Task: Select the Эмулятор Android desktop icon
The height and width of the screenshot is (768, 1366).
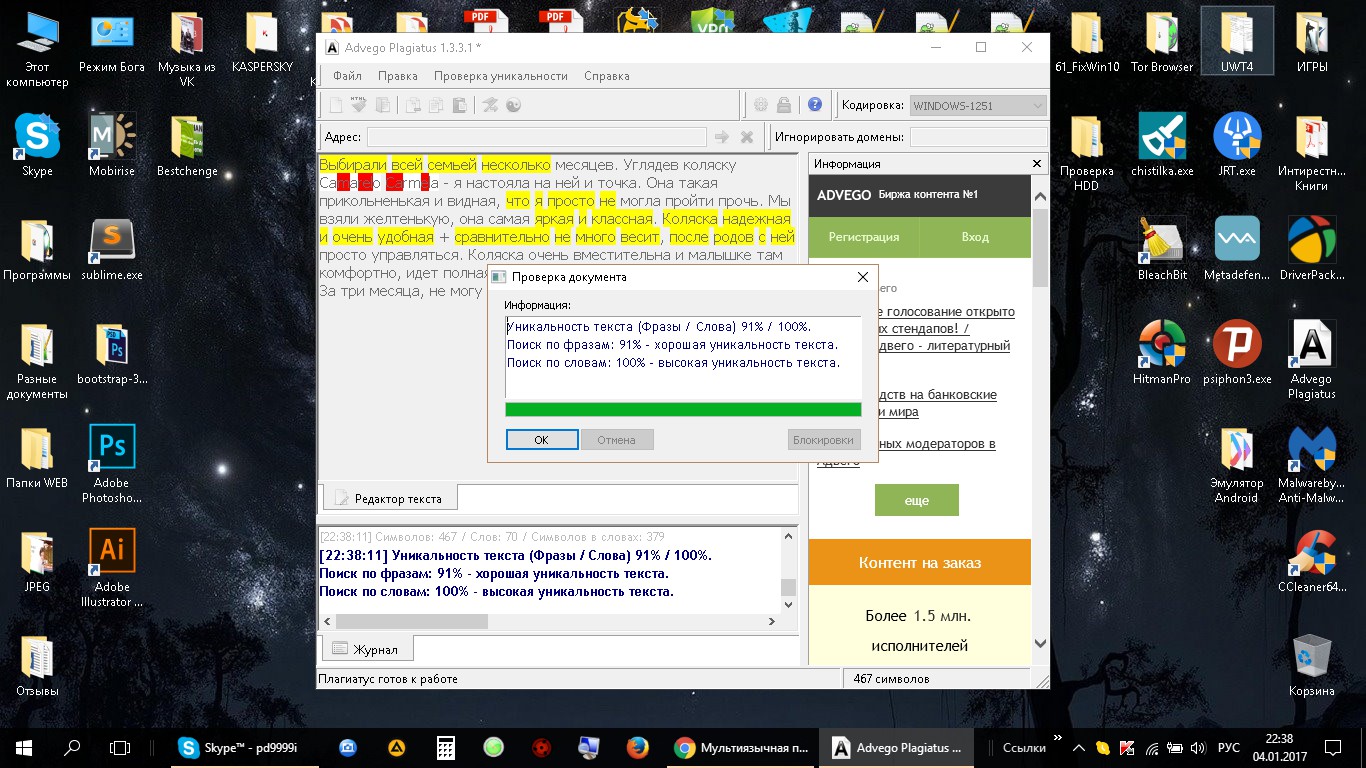Action: click(x=1237, y=464)
